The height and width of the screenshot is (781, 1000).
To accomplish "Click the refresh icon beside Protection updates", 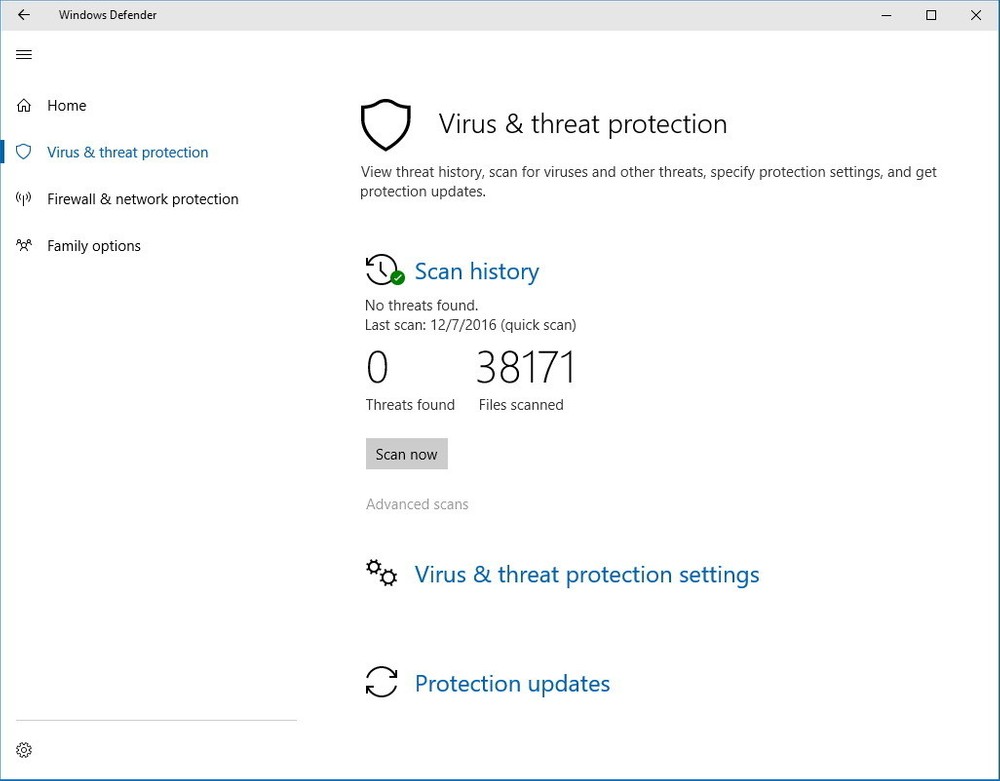I will [x=381, y=682].
